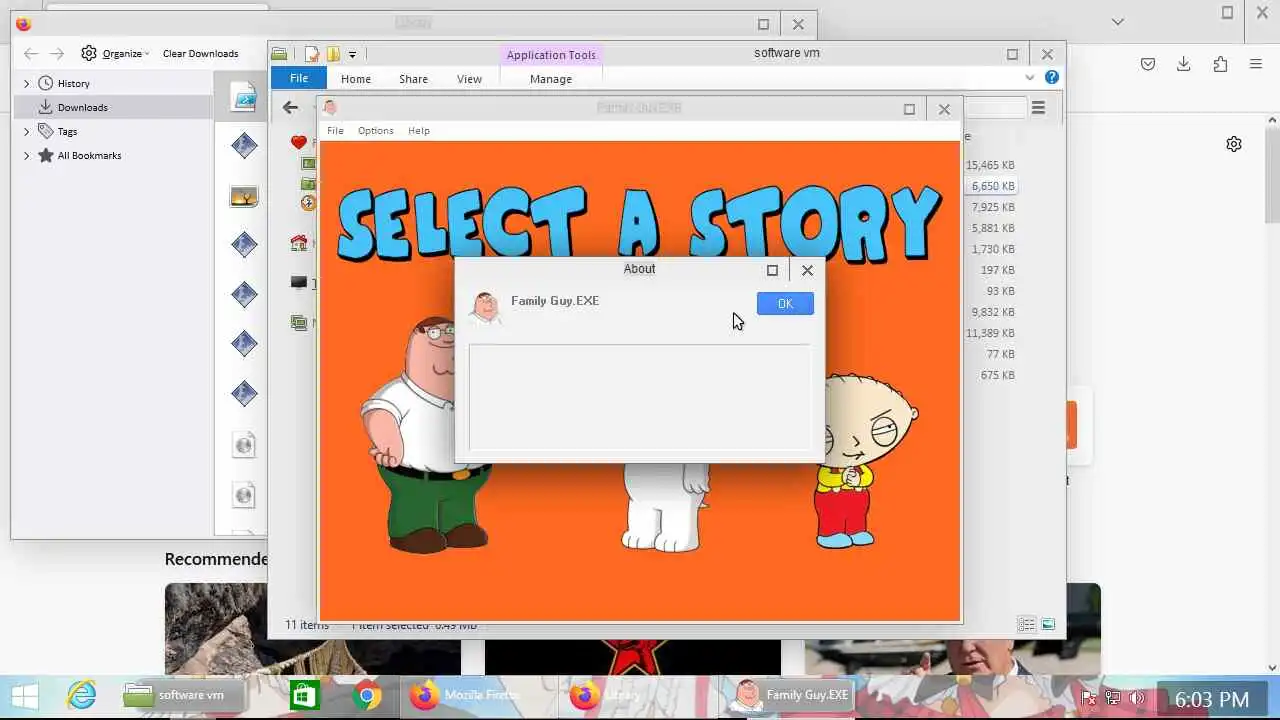Click the Favorites heart icon in Explorer
This screenshot has height=720, width=1280.
[x=298, y=143]
